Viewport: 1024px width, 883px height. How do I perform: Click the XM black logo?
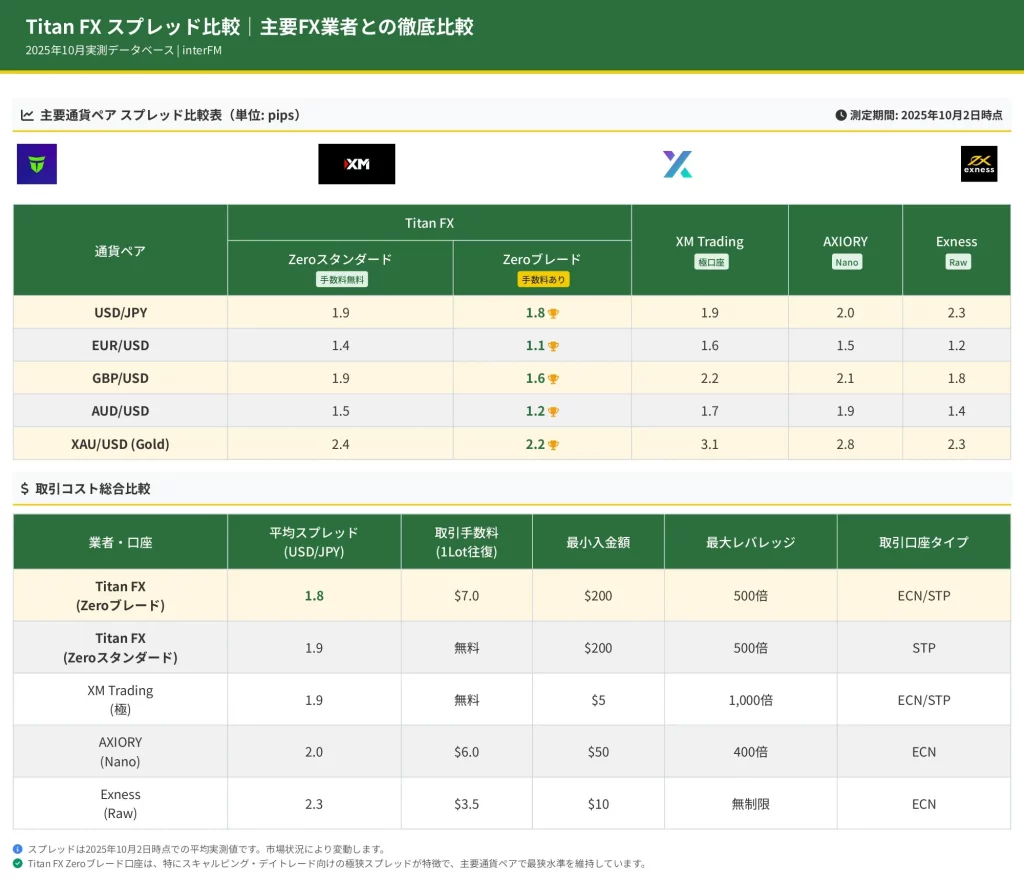[x=356, y=164]
